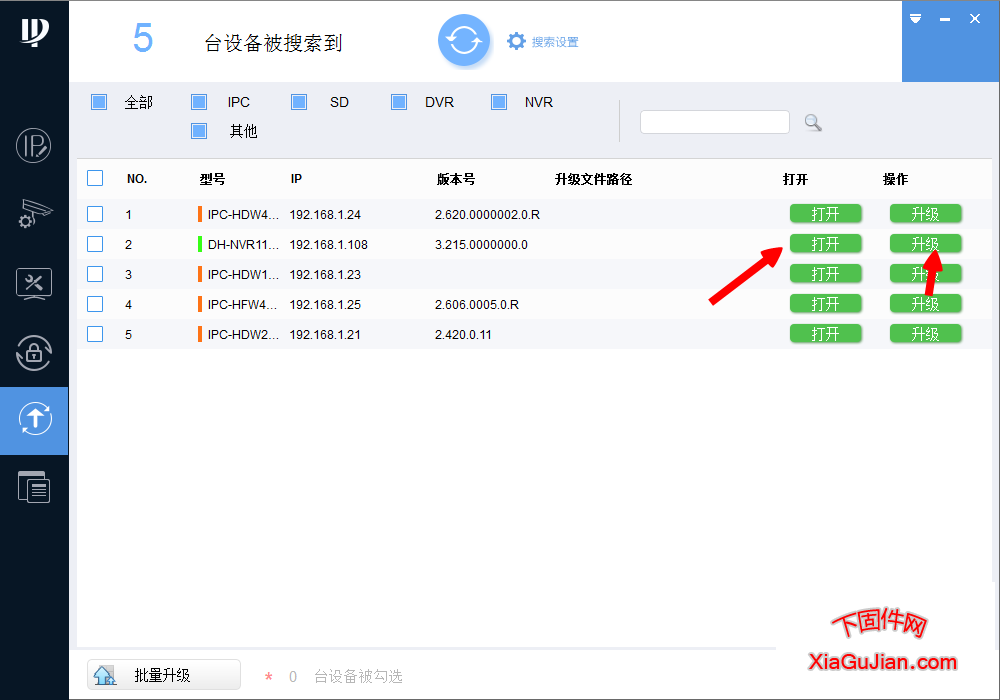1000x700 pixels.
Task: Sort by the 版本号 column header
Action: click(x=455, y=179)
